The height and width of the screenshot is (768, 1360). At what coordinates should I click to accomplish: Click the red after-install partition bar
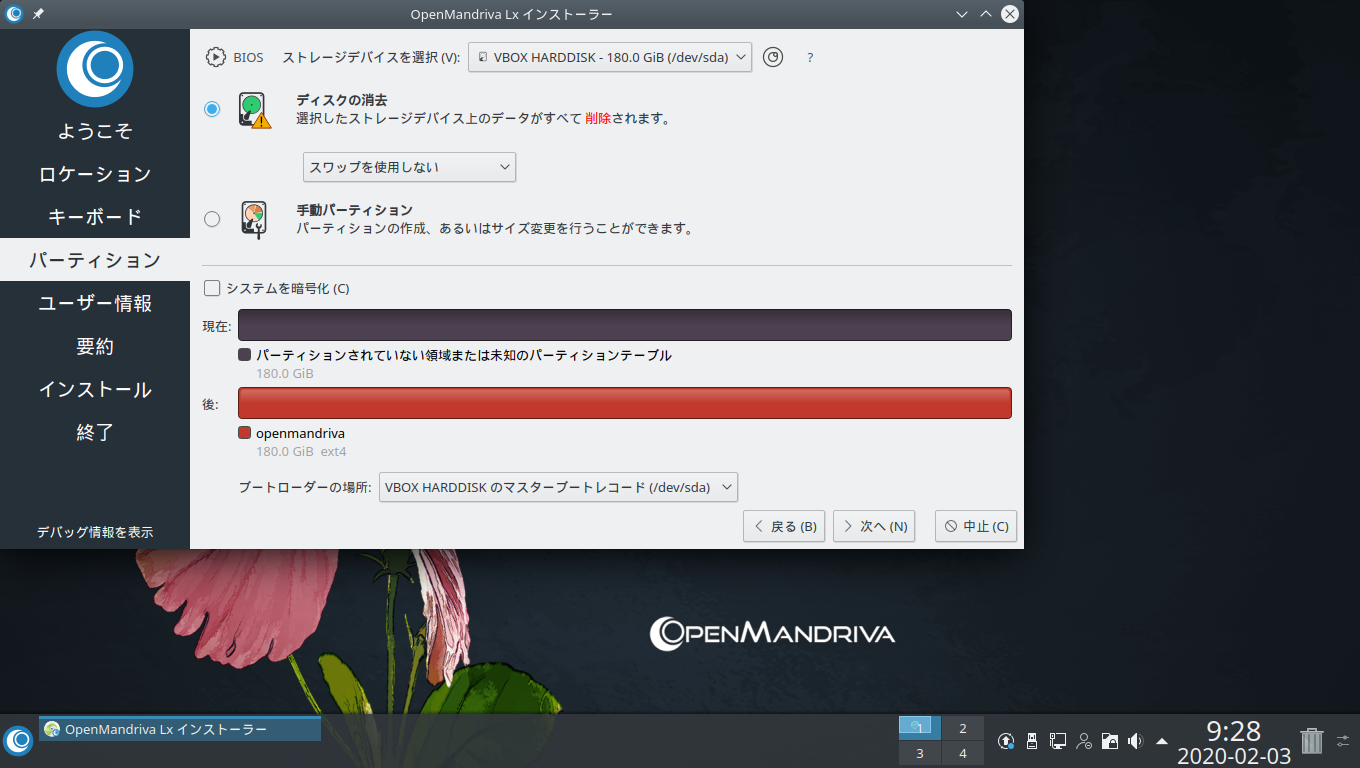pos(625,403)
